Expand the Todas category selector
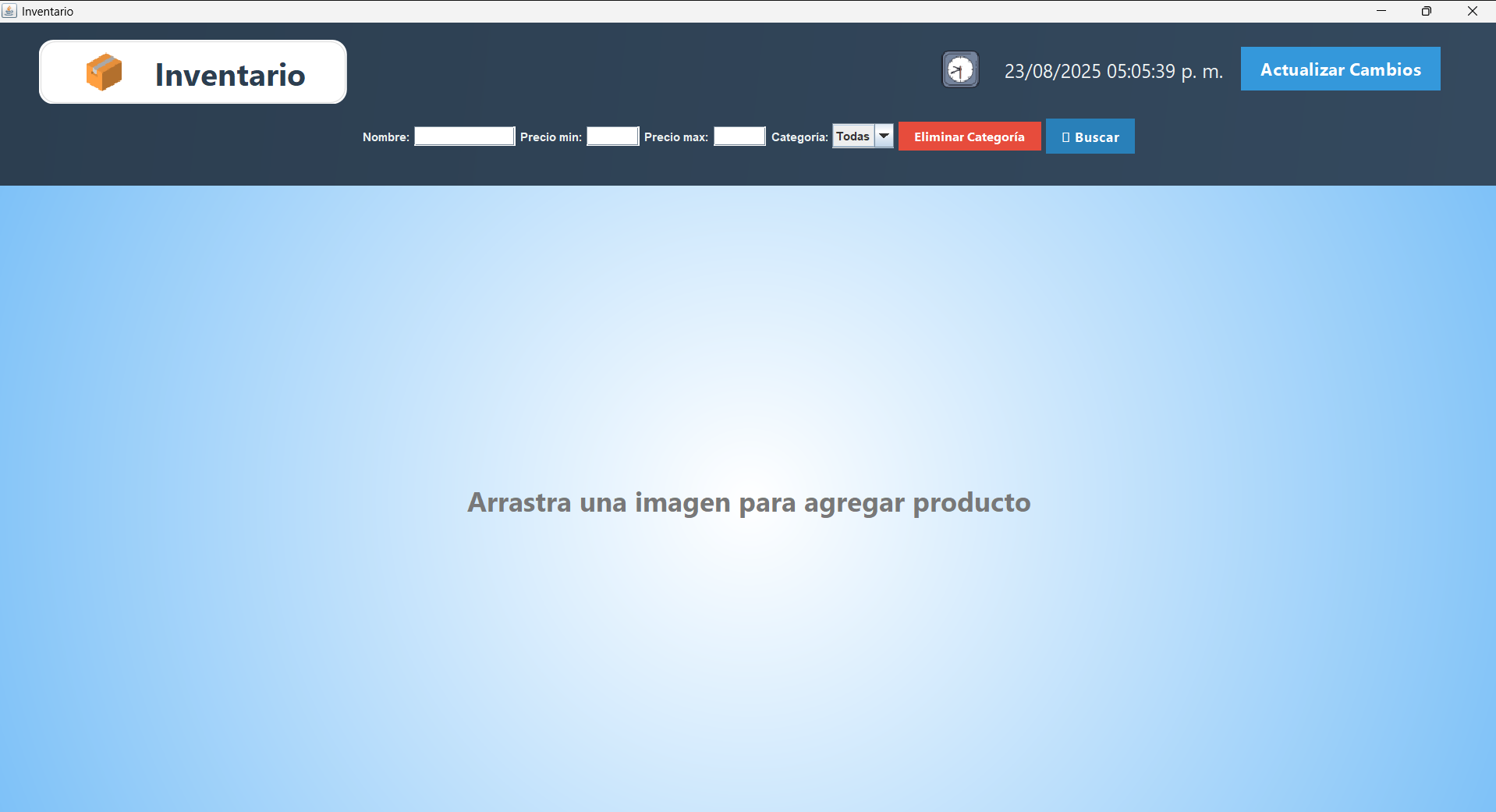Viewport: 1496px width, 812px height. (x=884, y=136)
